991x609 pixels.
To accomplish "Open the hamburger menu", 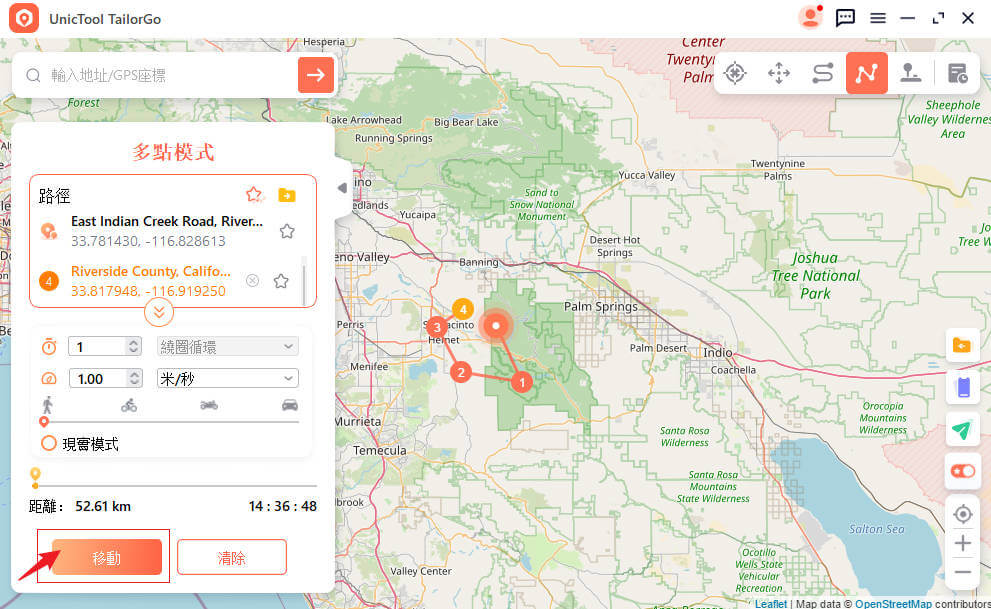I will point(877,18).
